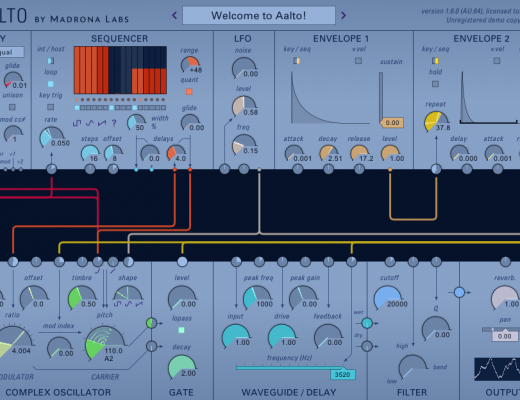
Task: Click the waveguide peak gain knob
Action: point(303,298)
